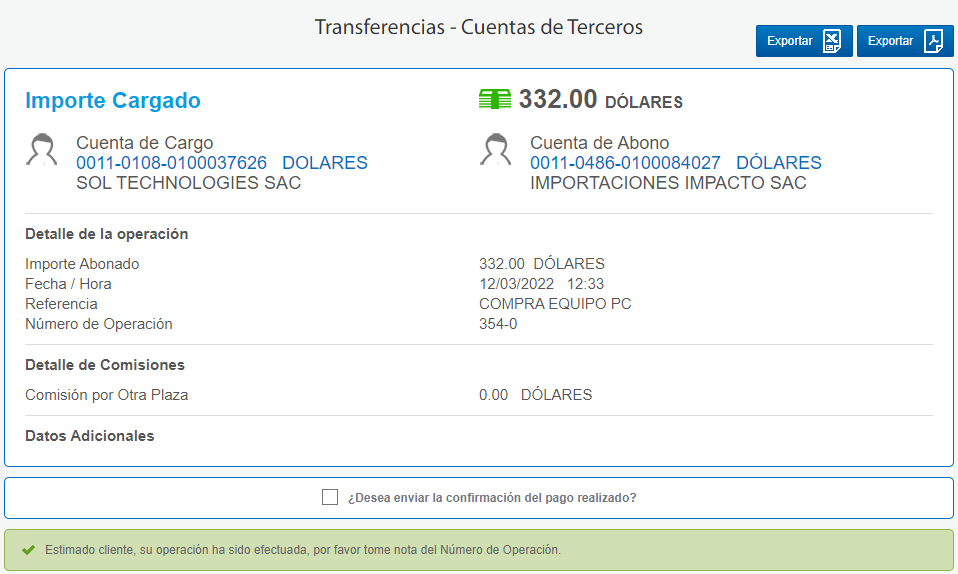Screen dimensions: 958x574
Task: Click DOLARES next to the charge account
Action: pyautogui.click(x=325, y=163)
